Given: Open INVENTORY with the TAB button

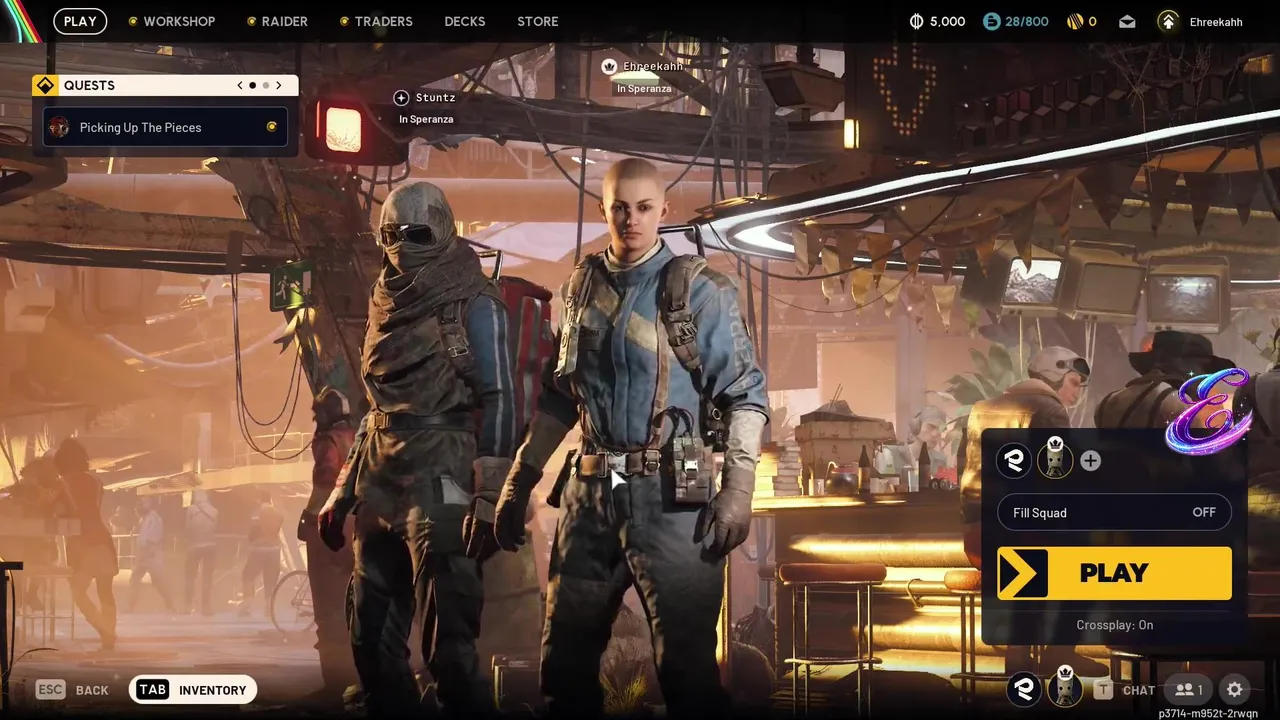Looking at the screenshot, I should pyautogui.click(x=193, y=690).
